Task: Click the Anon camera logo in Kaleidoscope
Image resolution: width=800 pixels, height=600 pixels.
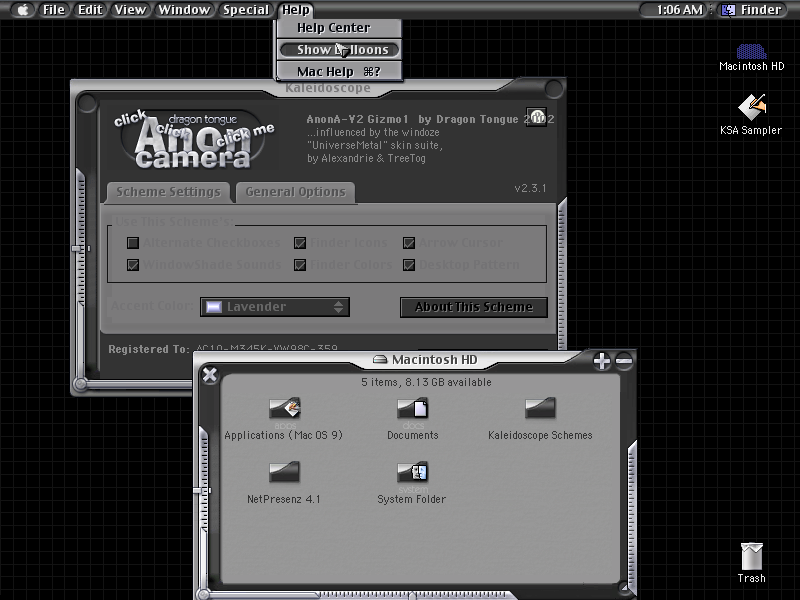Action: click(193, 139)
